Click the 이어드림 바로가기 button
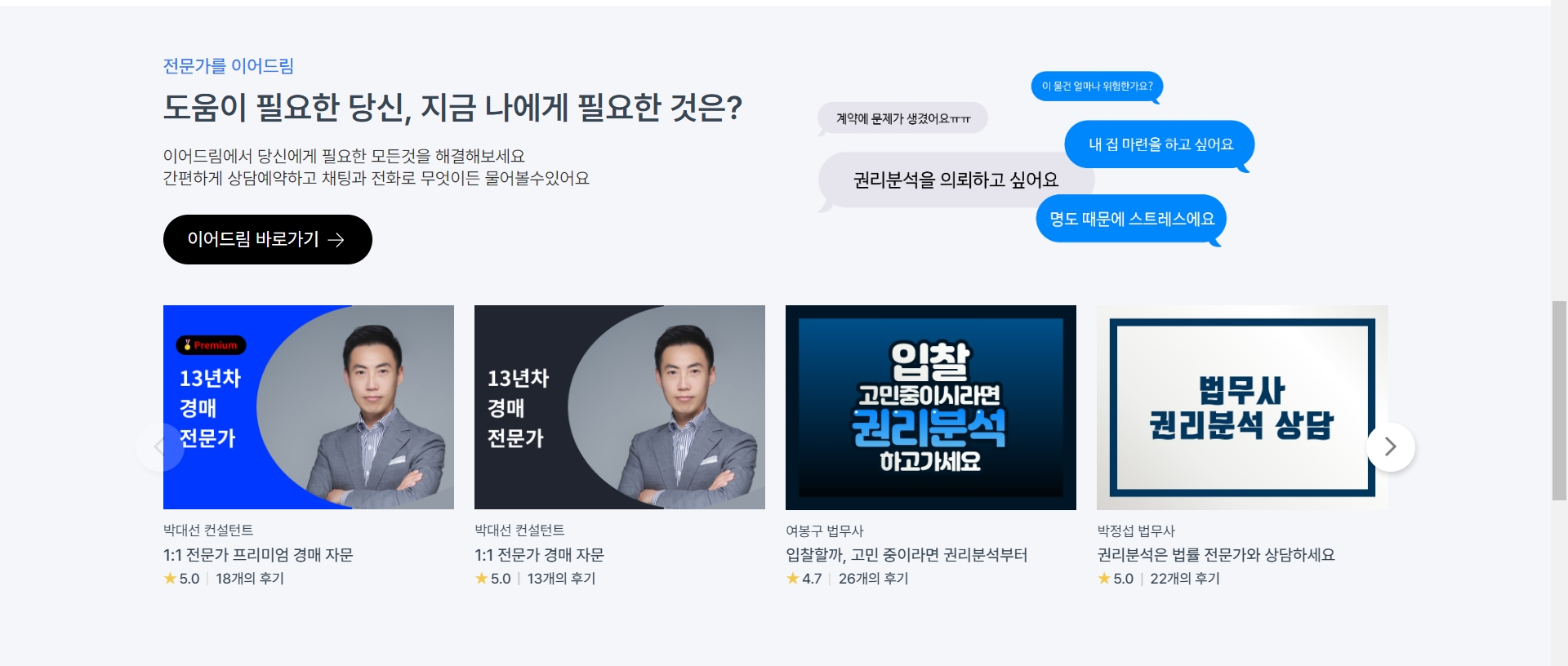 pos(267,239)
